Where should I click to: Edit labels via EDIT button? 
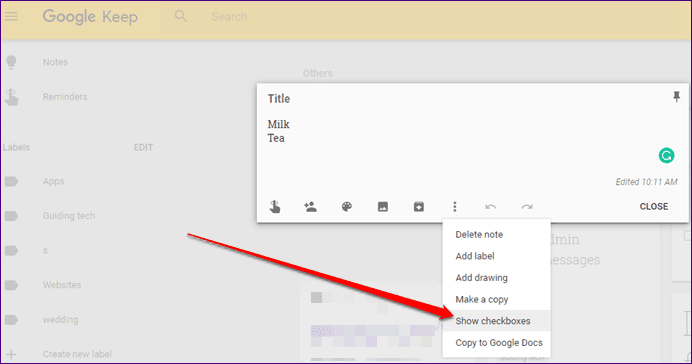click(x=143, y=147)
